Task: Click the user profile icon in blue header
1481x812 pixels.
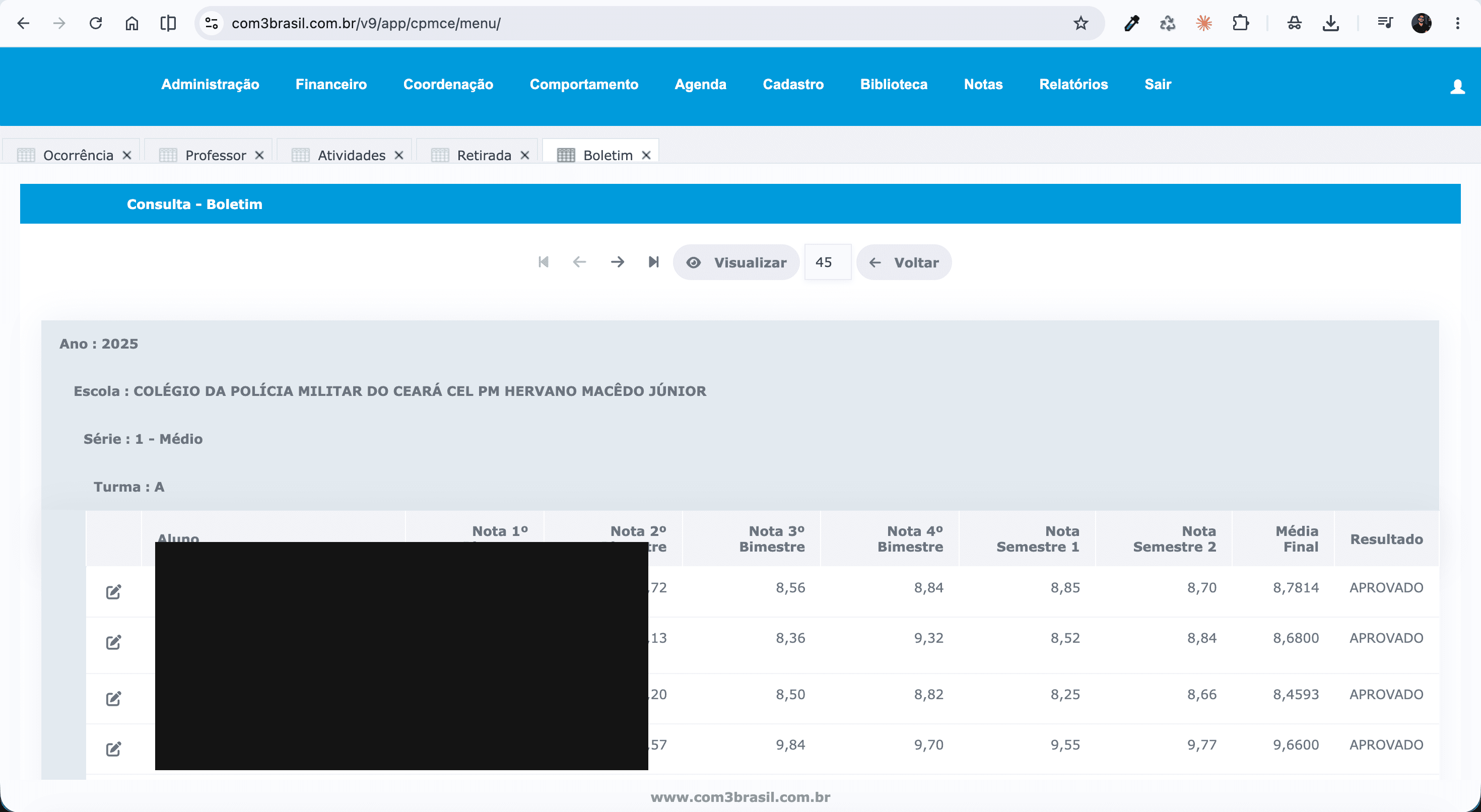Action: (x=1457, y=86)
